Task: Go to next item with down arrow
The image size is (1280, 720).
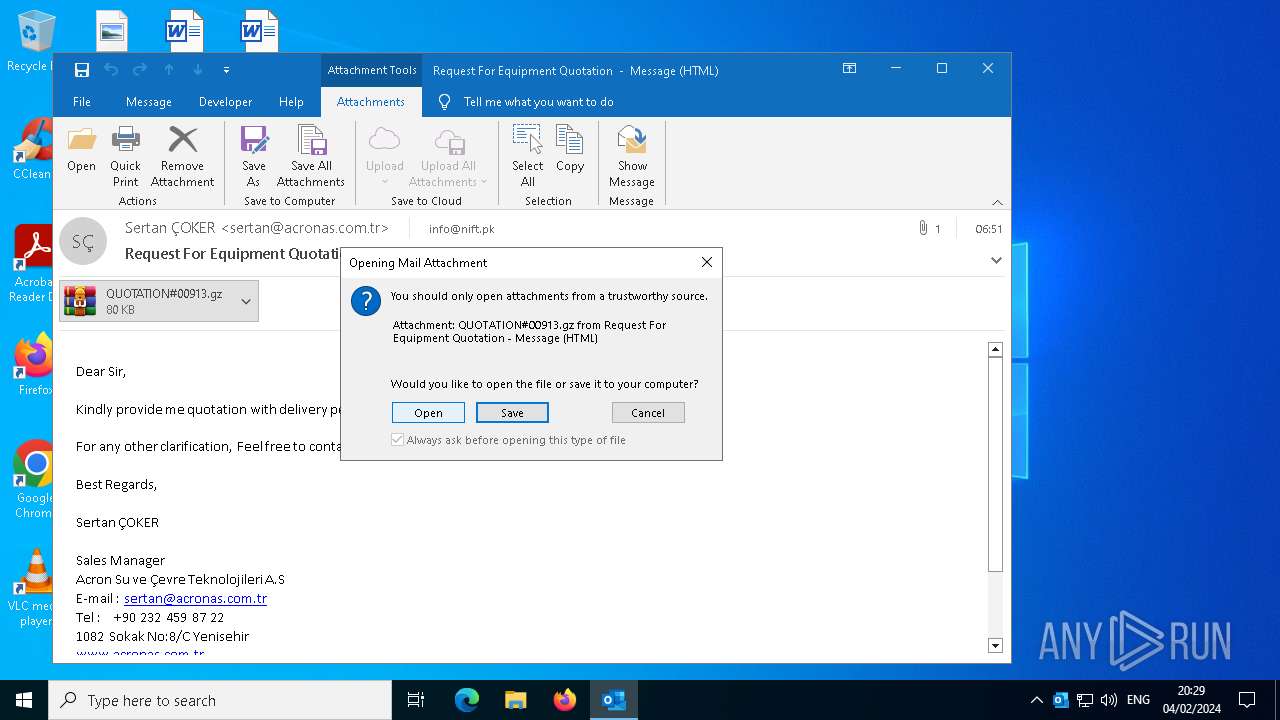Action: 198,70
